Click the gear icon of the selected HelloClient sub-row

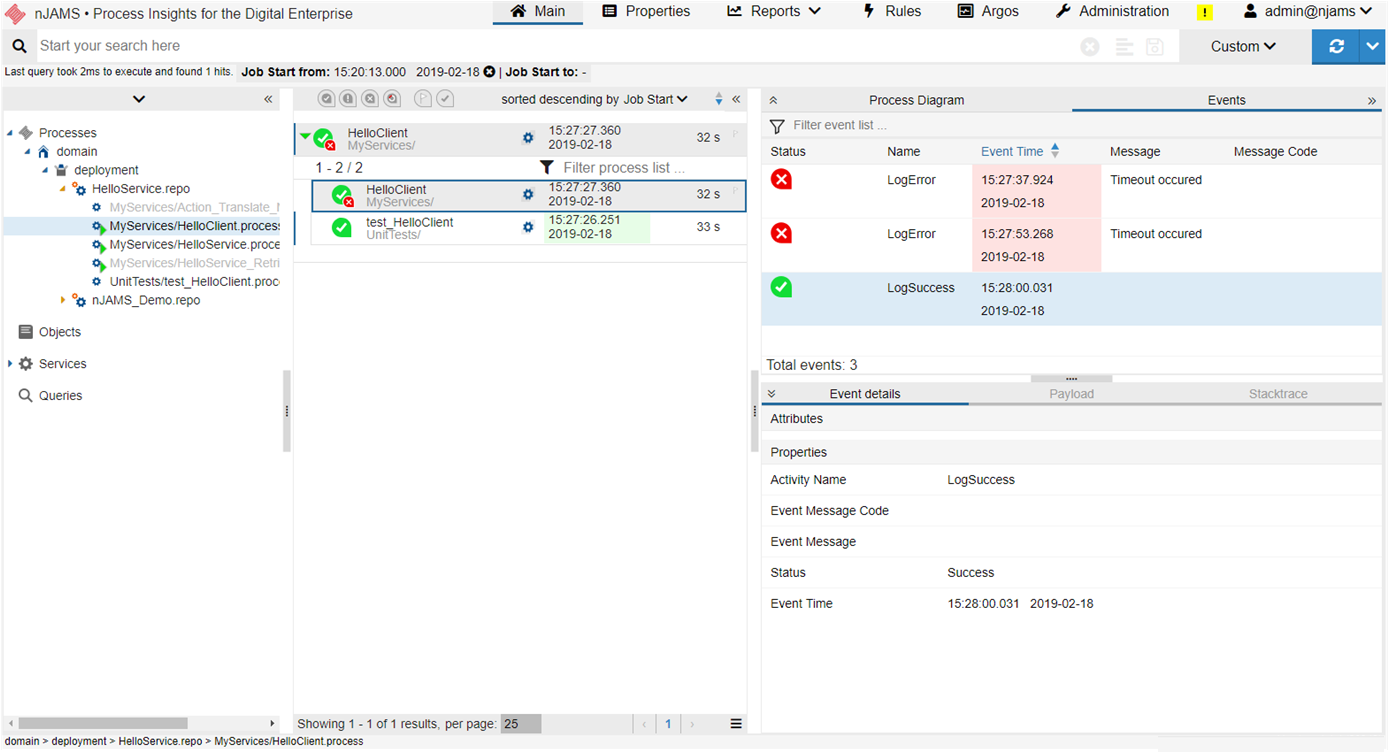click(528, 194)
